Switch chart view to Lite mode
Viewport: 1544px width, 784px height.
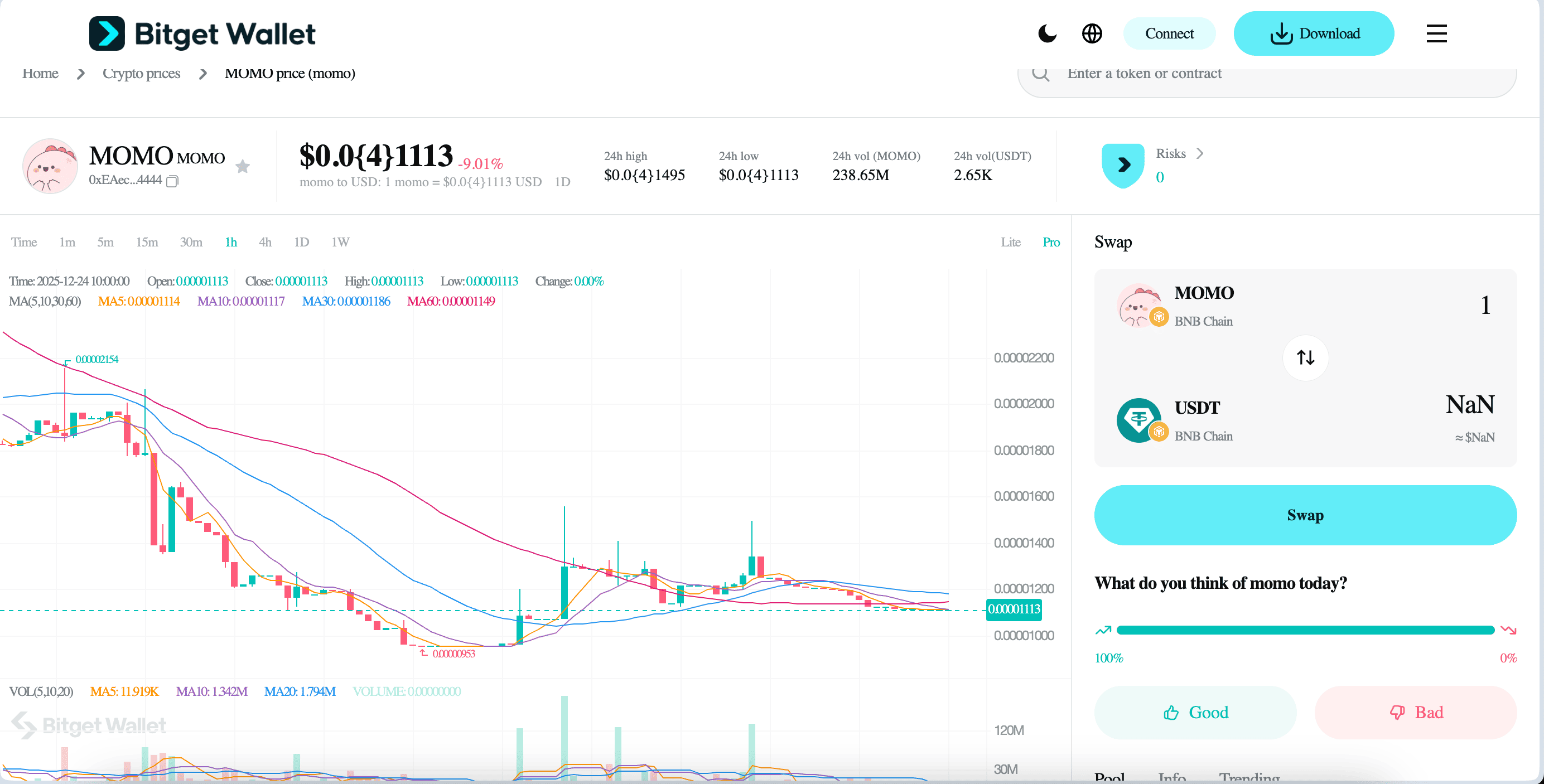[x=1011, y=242]
